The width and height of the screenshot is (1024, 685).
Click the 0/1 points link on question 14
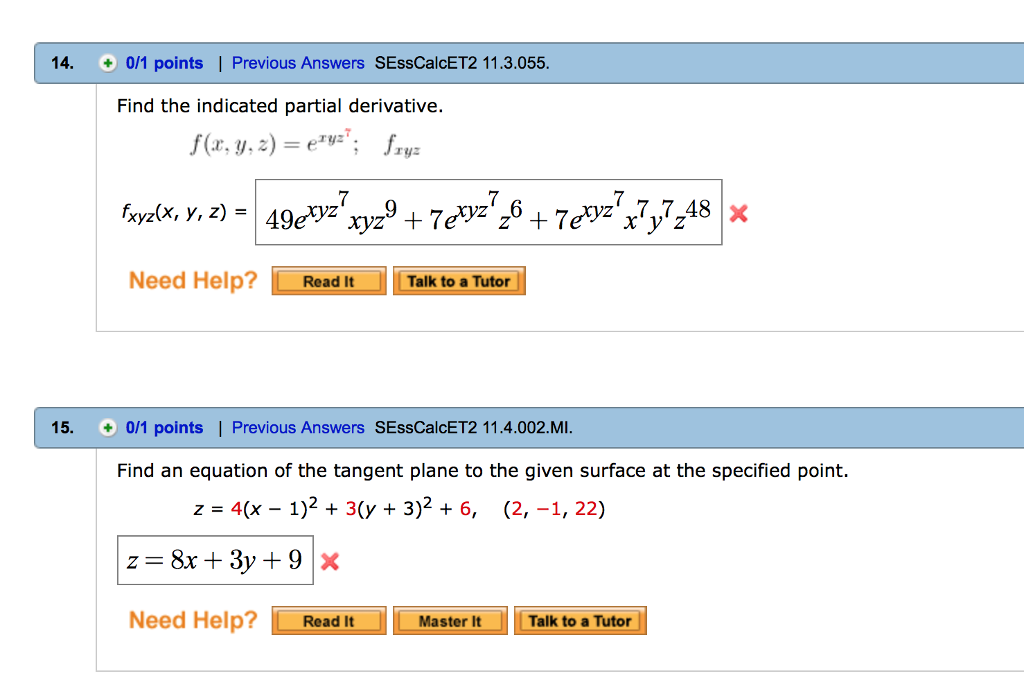(163, 63)
